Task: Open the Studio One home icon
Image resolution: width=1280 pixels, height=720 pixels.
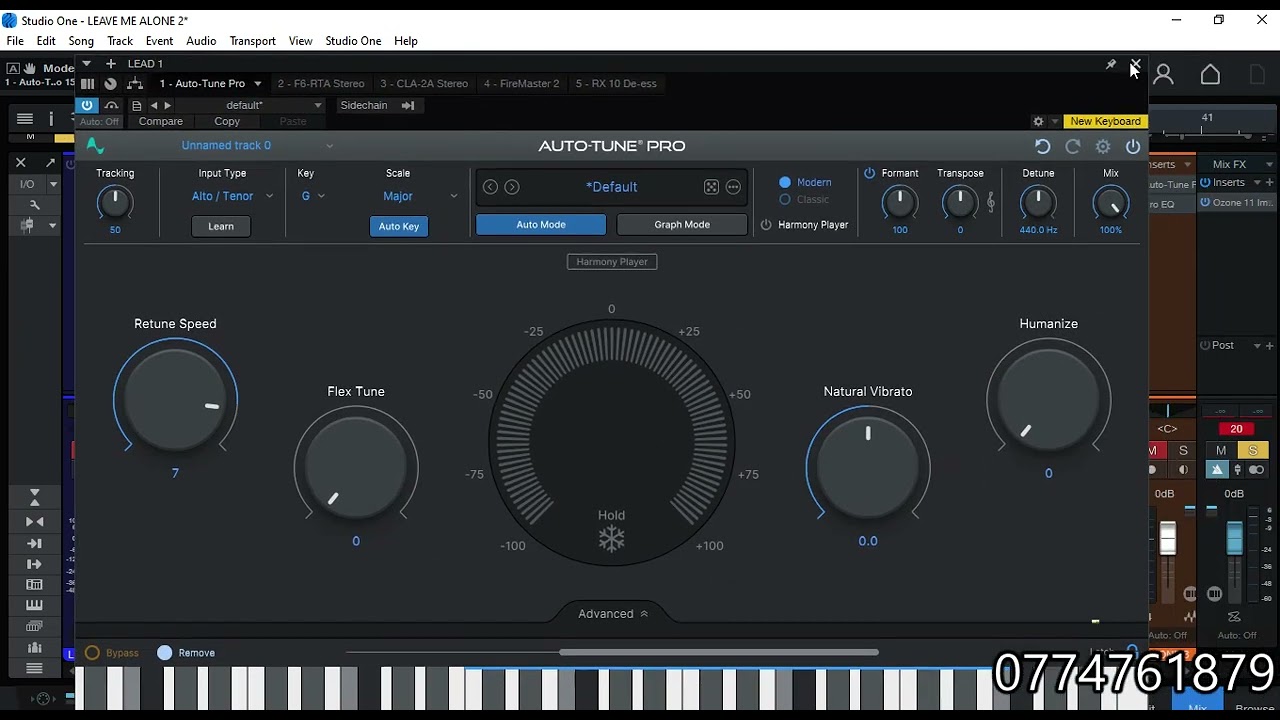Action: pyautogui.click(x=1210, y=74)
